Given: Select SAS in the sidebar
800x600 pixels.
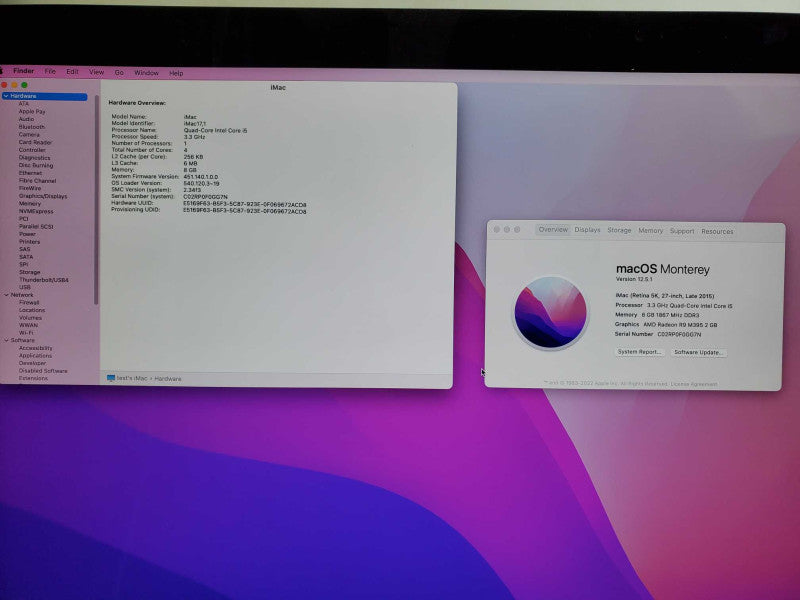Looking at the screenshot, I should point(25,249).
